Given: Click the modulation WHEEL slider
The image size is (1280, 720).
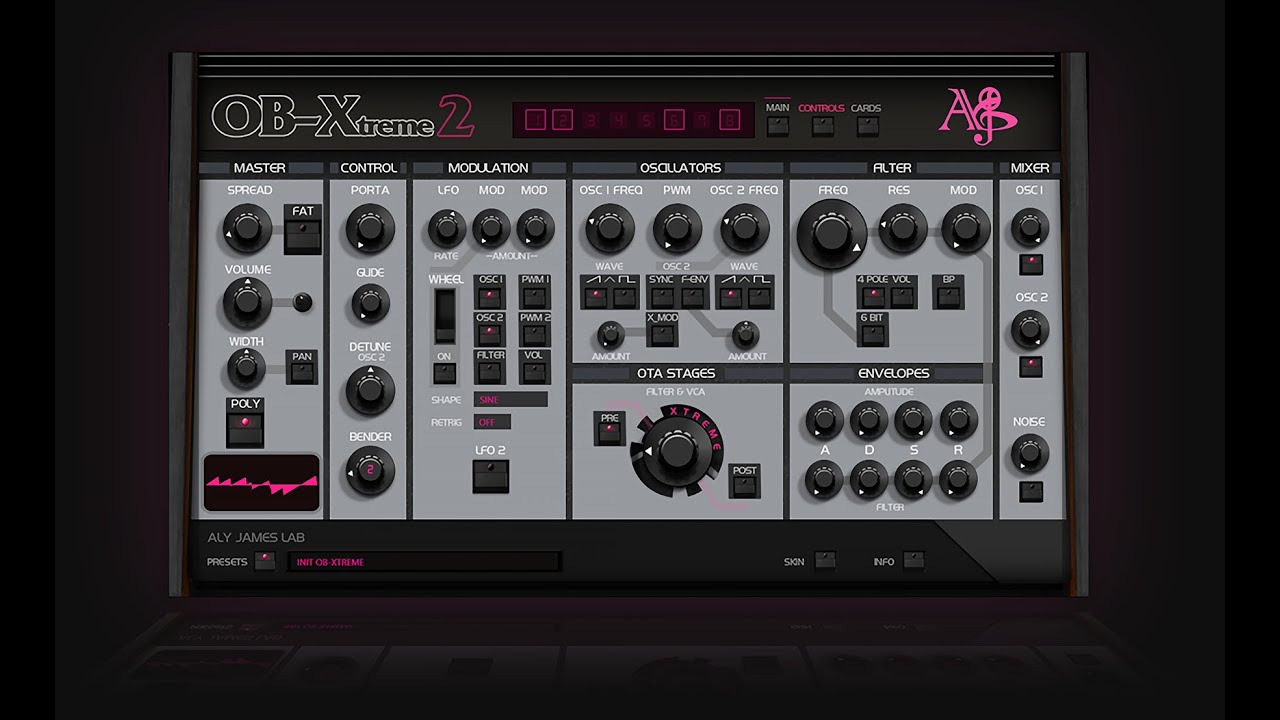Looking at the screenshot, I should (444, 318).
